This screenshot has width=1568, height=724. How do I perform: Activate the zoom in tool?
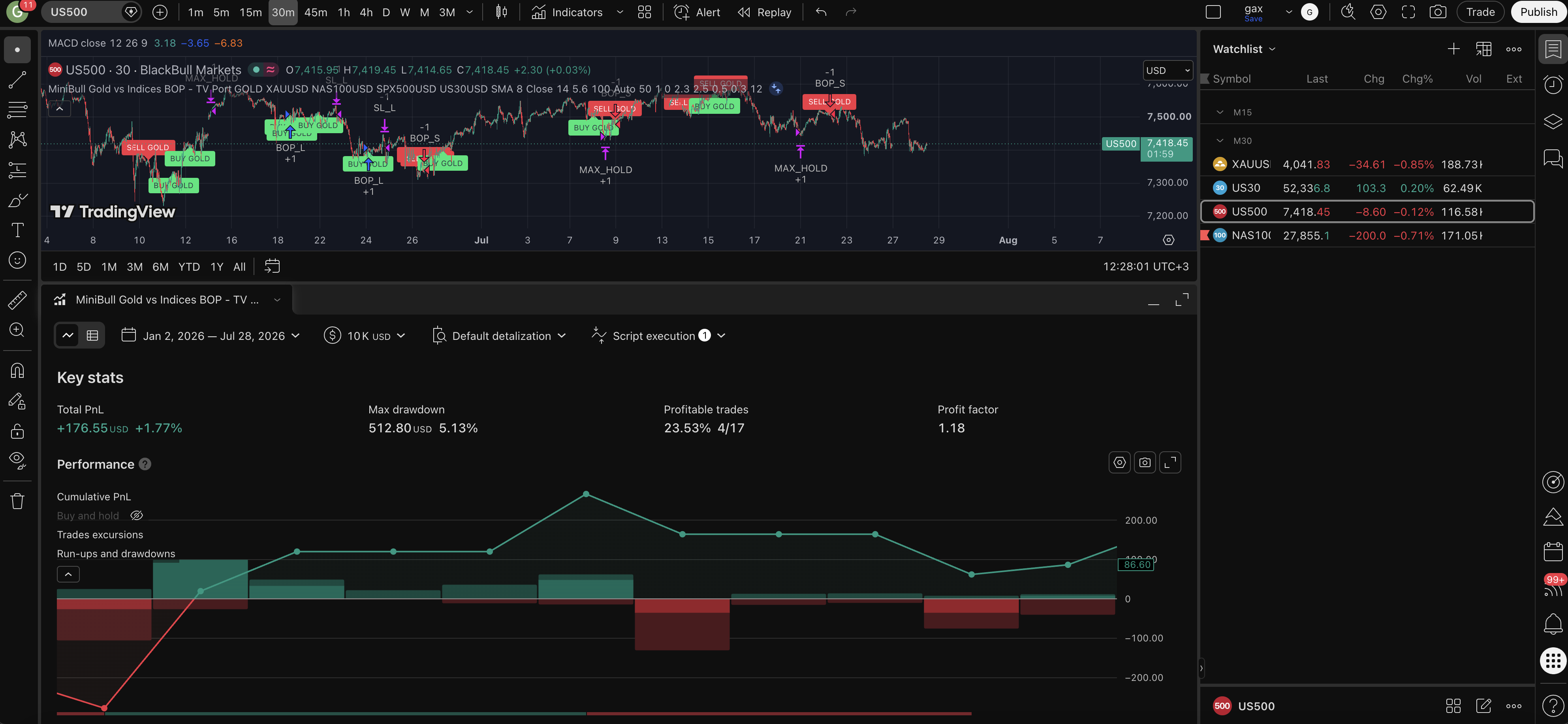pos(17,330)
